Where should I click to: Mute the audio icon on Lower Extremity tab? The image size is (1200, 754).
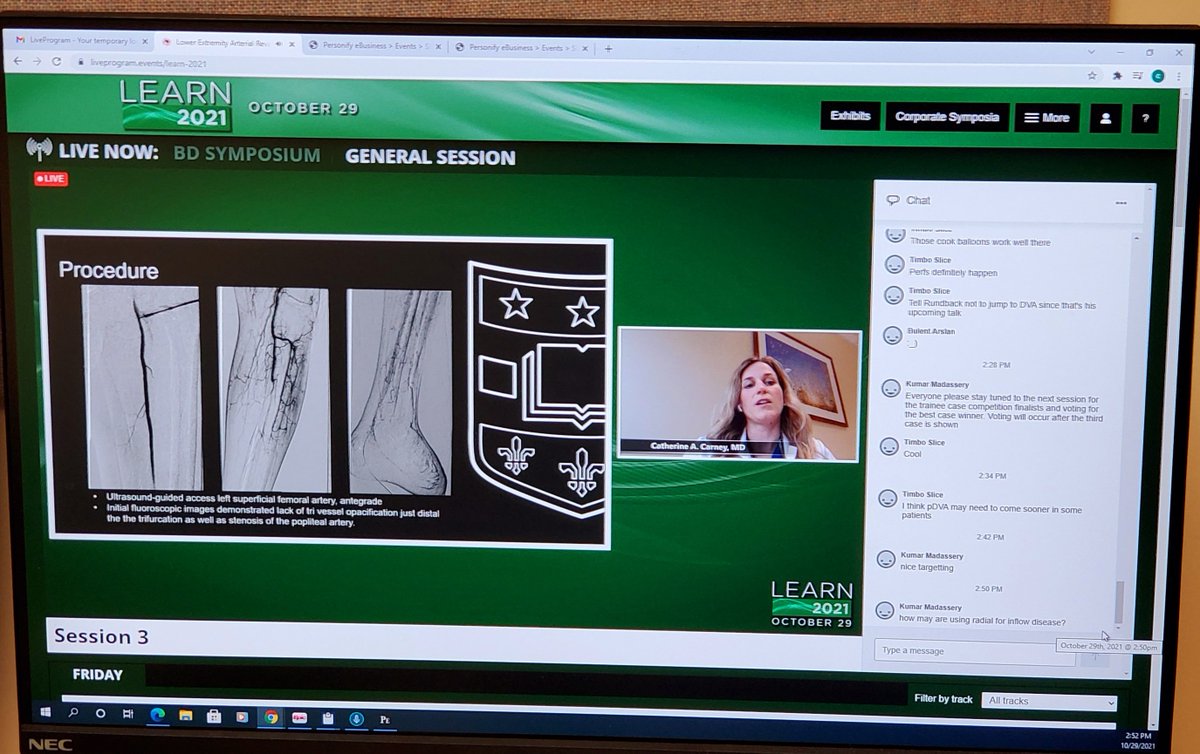(278, 43)
